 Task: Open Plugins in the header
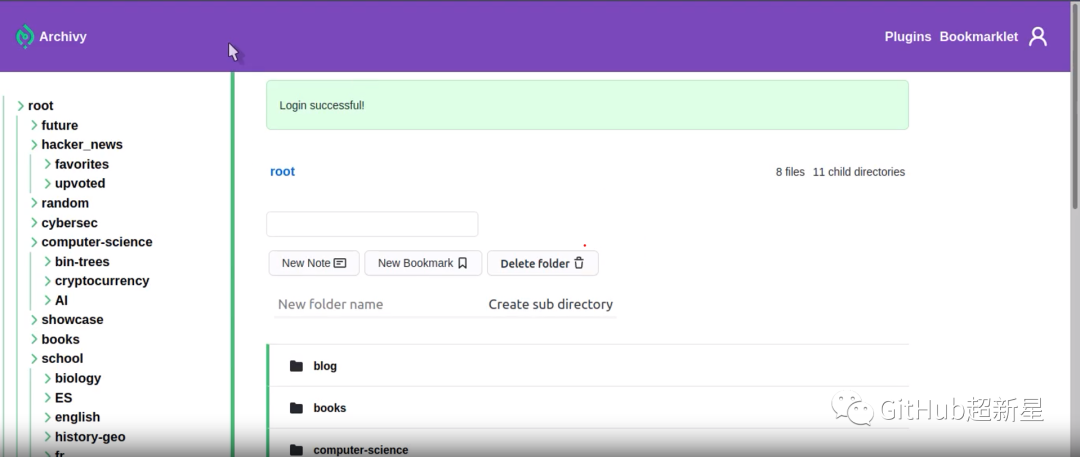(x=908, y=37)
